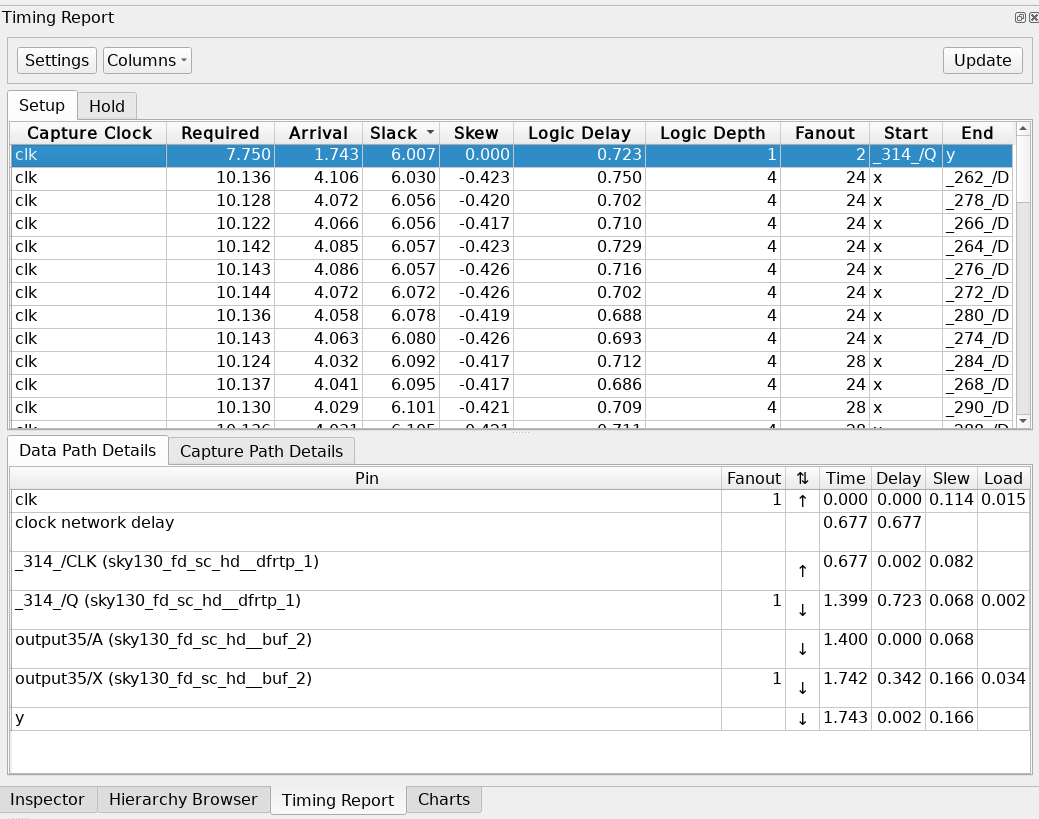Image resolution: width=1039 pixels, height=819 pixels.
Task: Select the y pin row in path details
Action: 520,719
